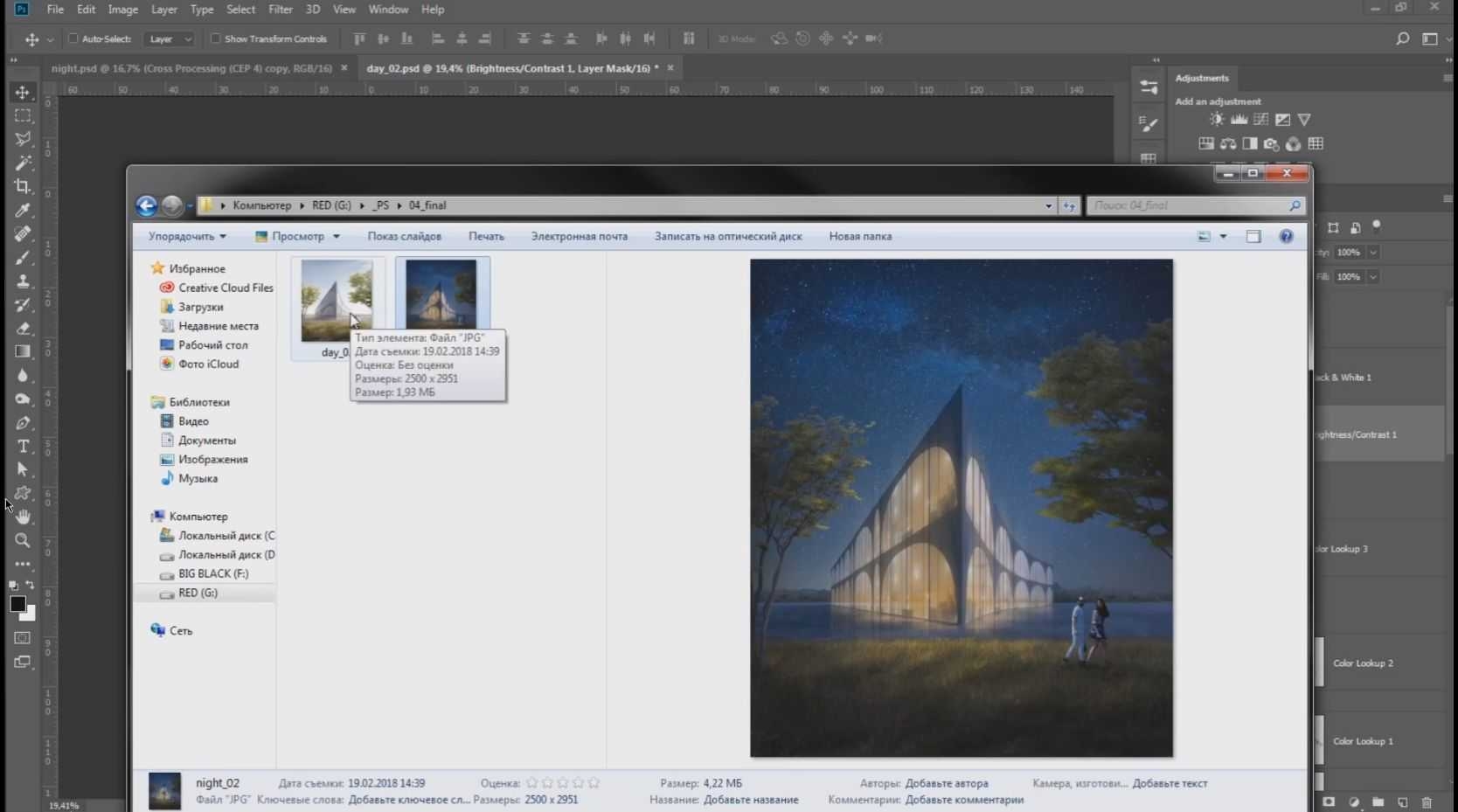Delete layer using trash icon in Layers panel
1458x812 pixels.
pos(1427,802)
